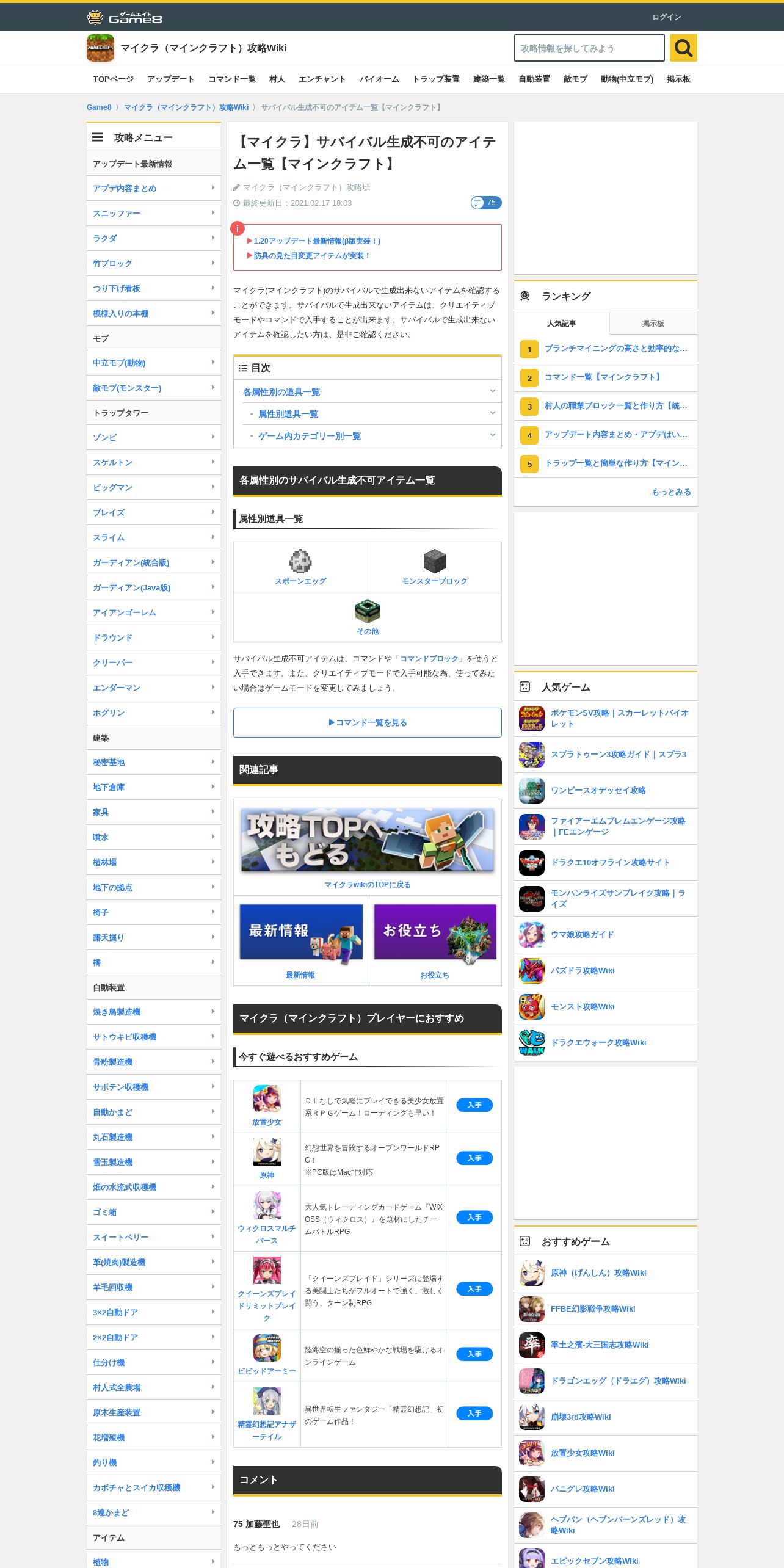The image size is (784, 1568).
Task: Click the Pokemon SV game icon in 人気ゲーム
Action: coord(532,719)
